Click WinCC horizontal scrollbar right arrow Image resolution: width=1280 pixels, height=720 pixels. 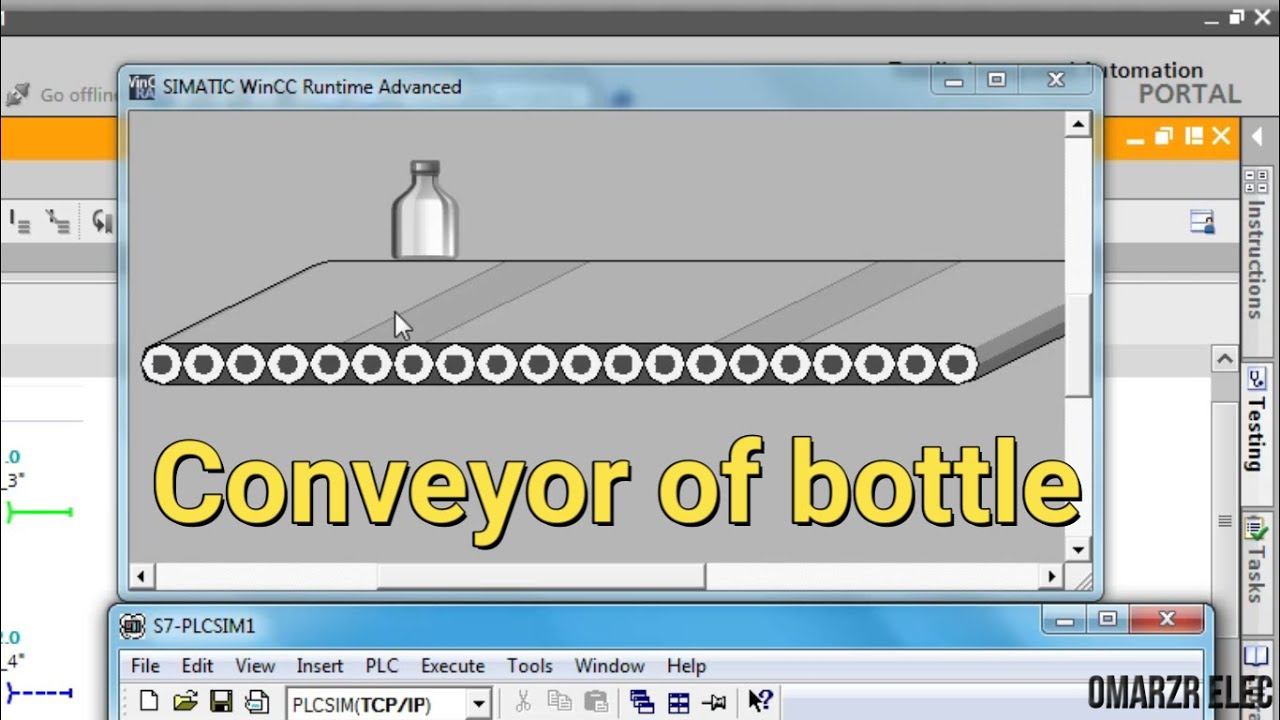tap(1051, 576)
